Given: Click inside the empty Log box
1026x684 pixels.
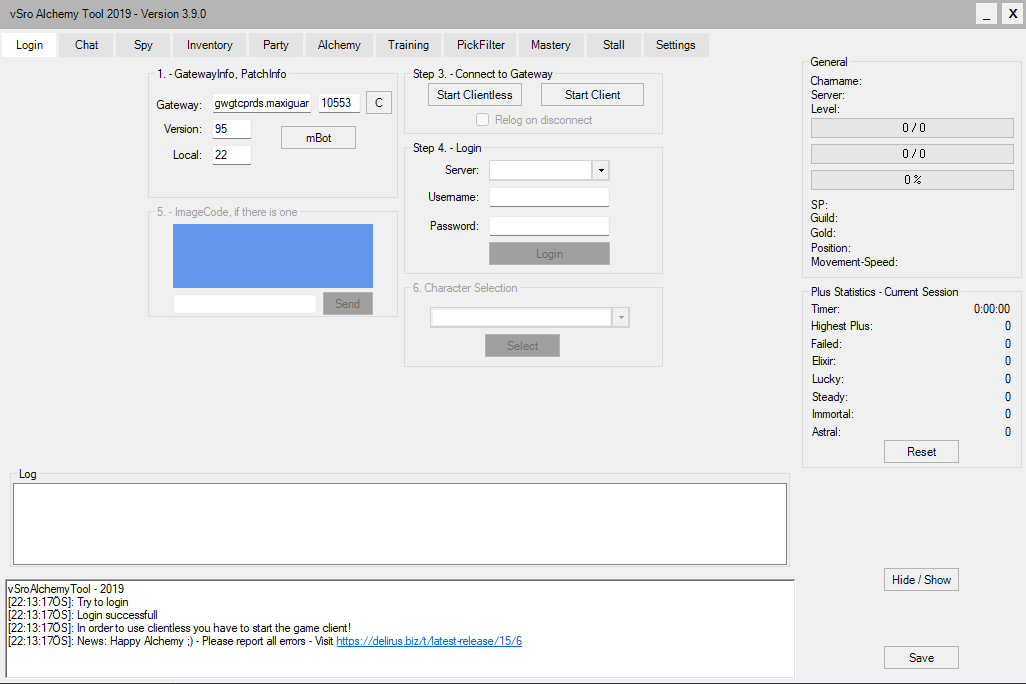Looking at the screenshot, I should [400, 524].
